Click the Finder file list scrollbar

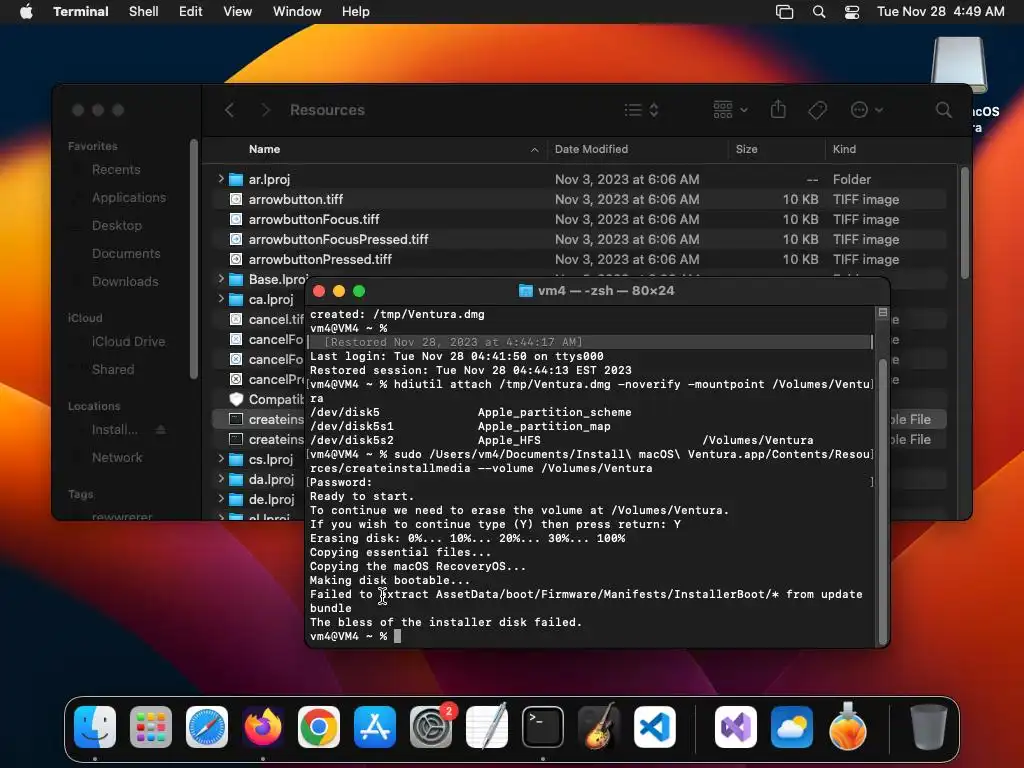point(965,223)
